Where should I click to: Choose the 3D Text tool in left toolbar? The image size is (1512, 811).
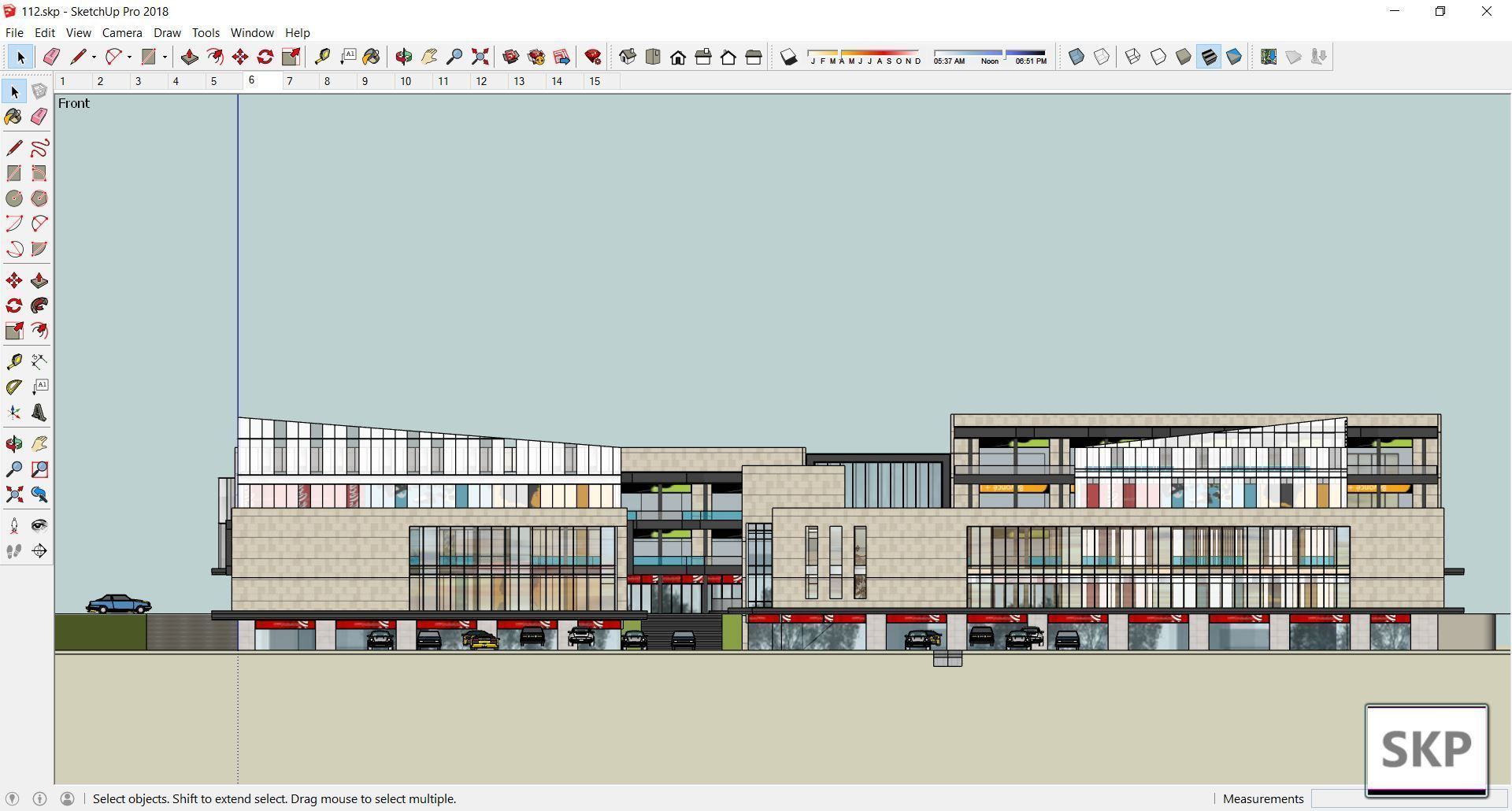pyautogui.click(x=39, y=413)
